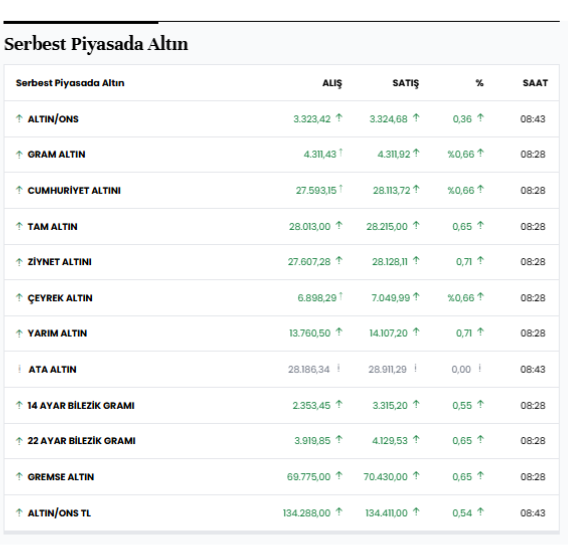Viewport: 568px width, 545px height.
Task: Click the arrow next to 70.430,00 selling price
Action: pos(416,475)
